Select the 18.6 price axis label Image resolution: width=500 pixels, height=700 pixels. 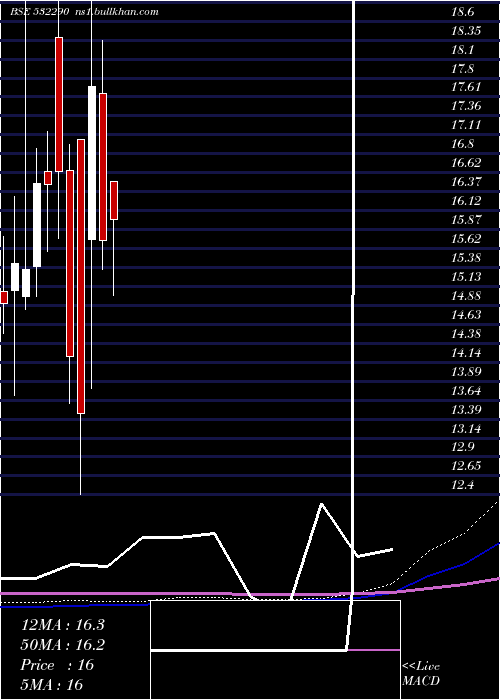coord(463,12)
